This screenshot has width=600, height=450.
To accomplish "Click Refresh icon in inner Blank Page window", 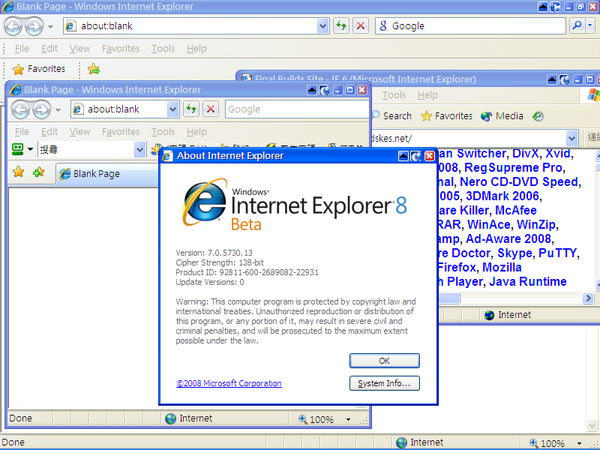I will 191,109.
